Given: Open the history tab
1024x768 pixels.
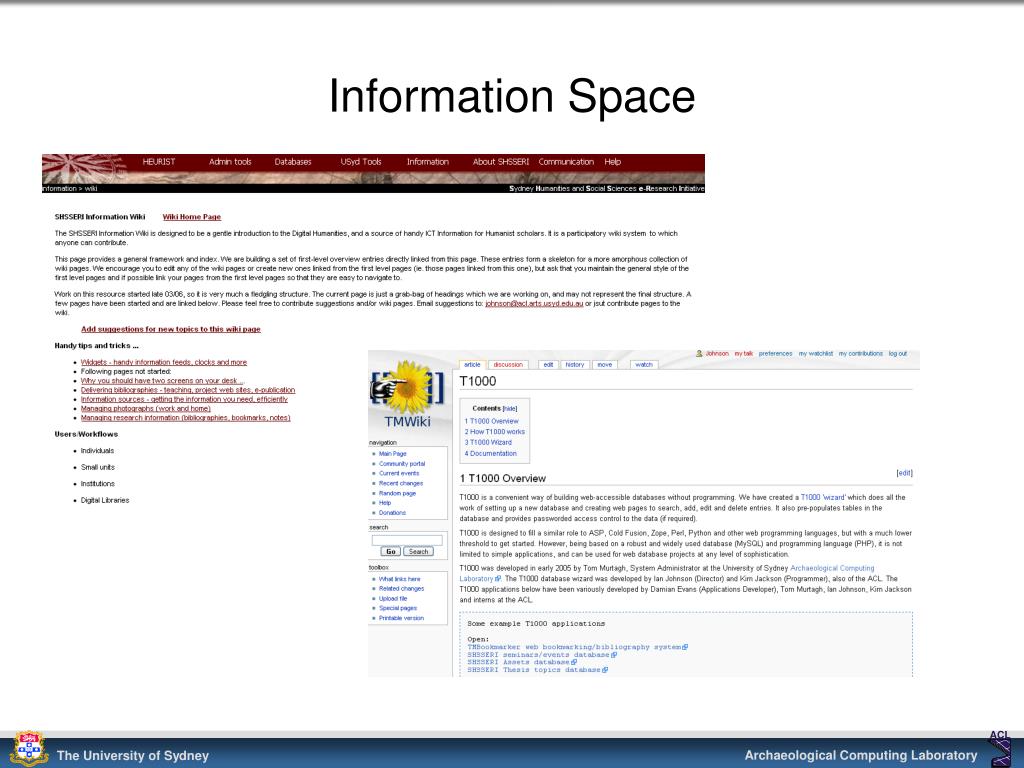Looking at the screenshot, I should point(575,365).
